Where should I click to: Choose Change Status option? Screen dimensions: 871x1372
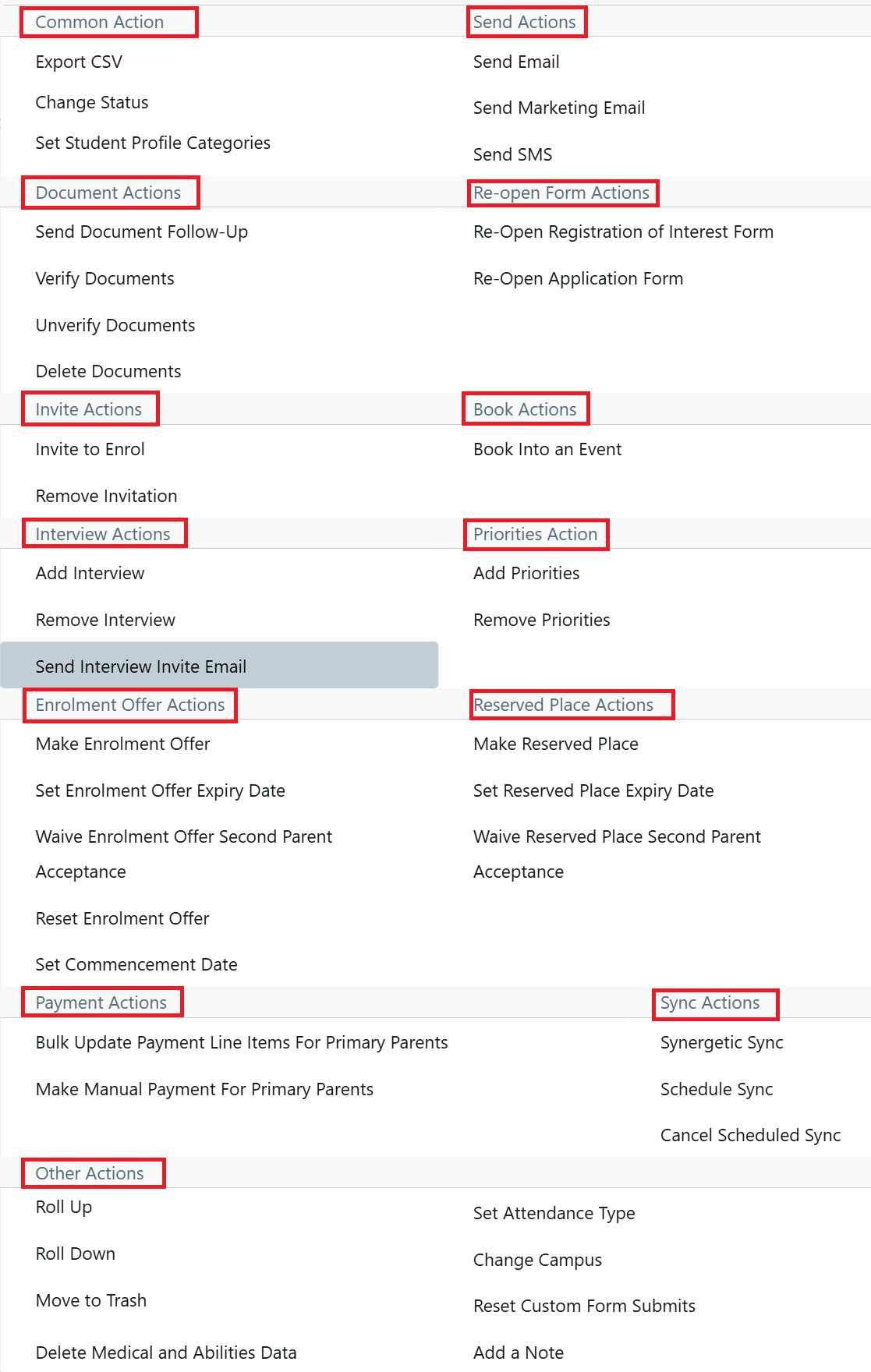pyautogui.click(x=92, y=103)
